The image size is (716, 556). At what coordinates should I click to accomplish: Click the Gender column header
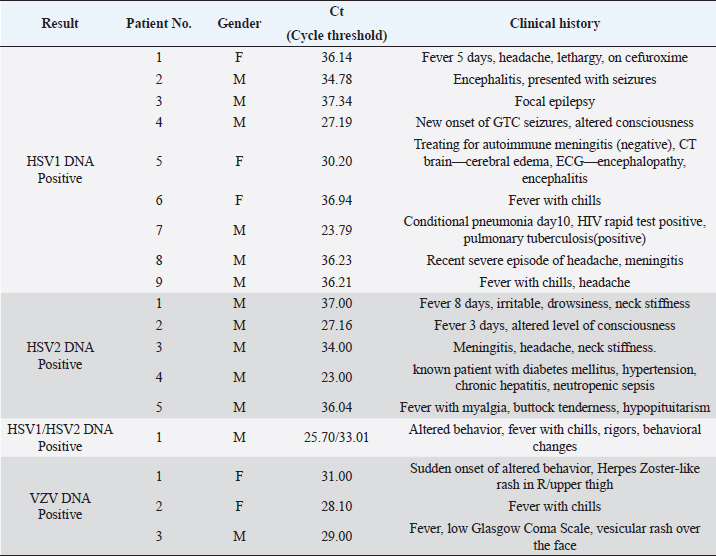click(x=239, y=23)
